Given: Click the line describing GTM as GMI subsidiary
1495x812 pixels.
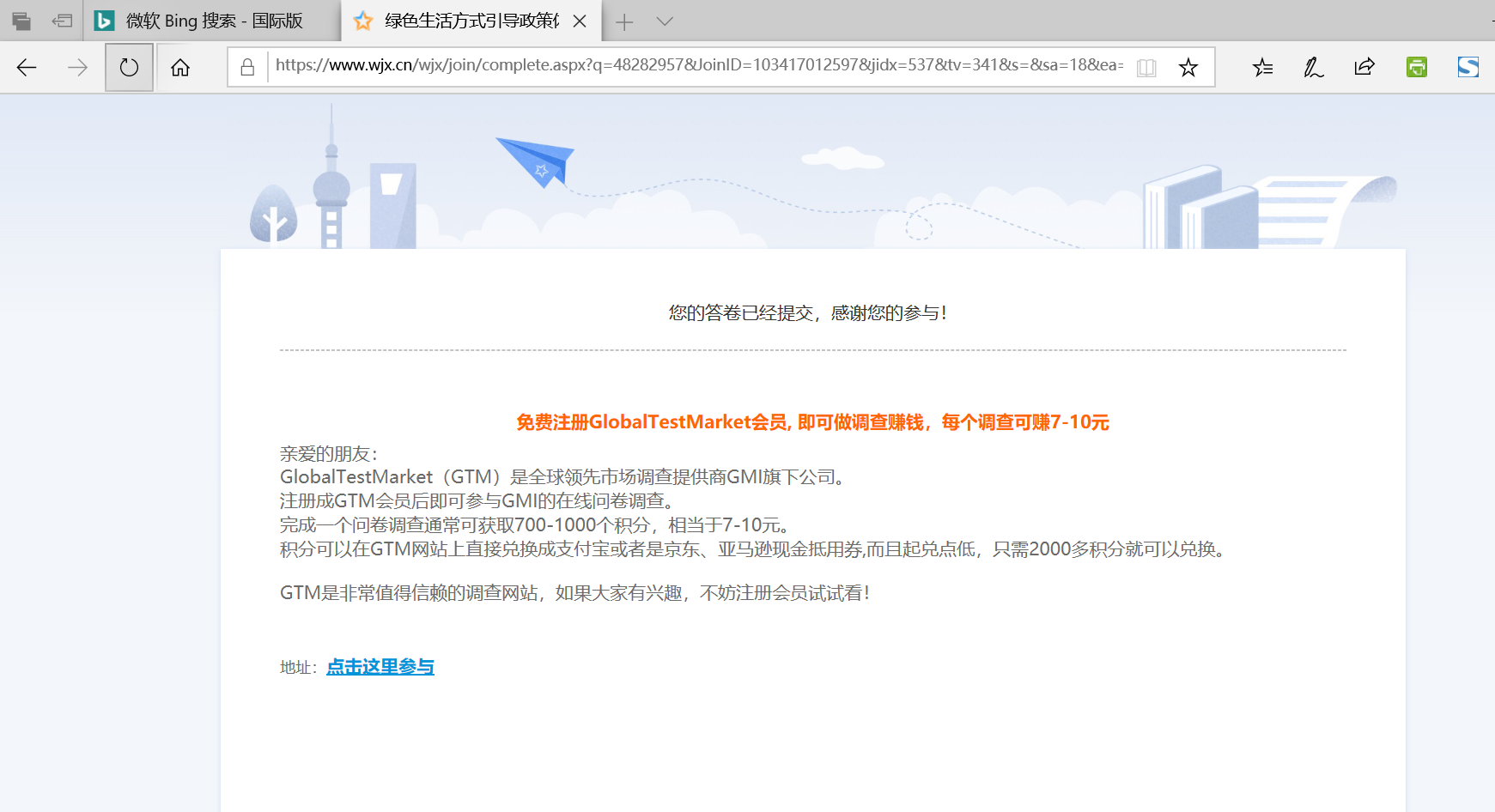Looking at the screenshot, I should point(562,476).
